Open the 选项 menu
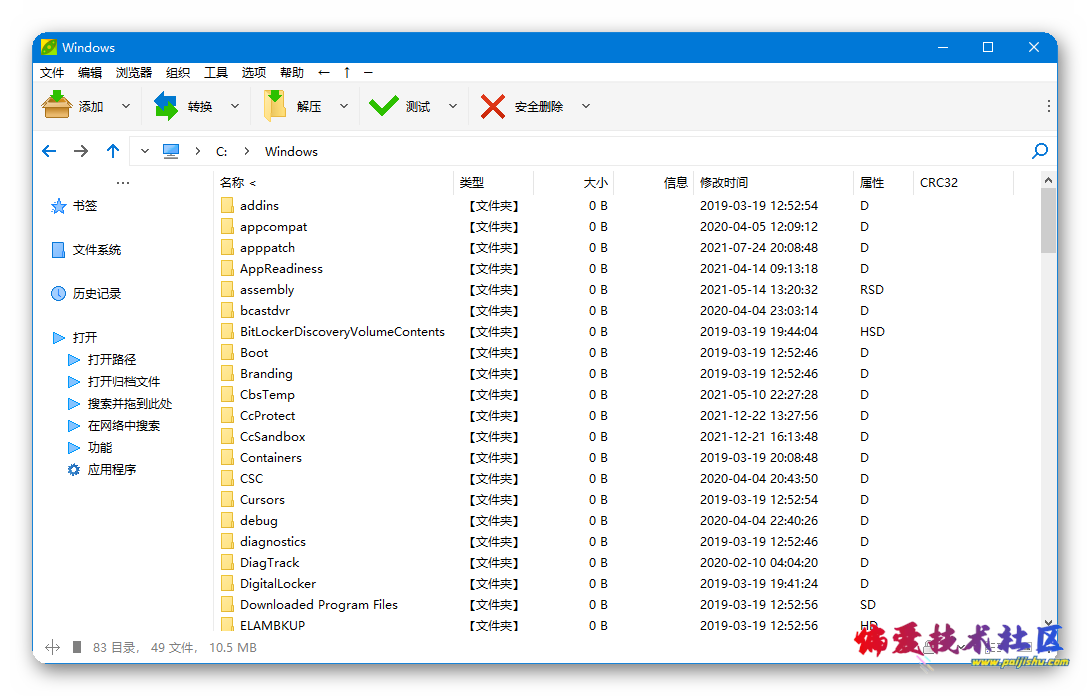The width and height of the screenshot is (1090, 696). (254, 72)
